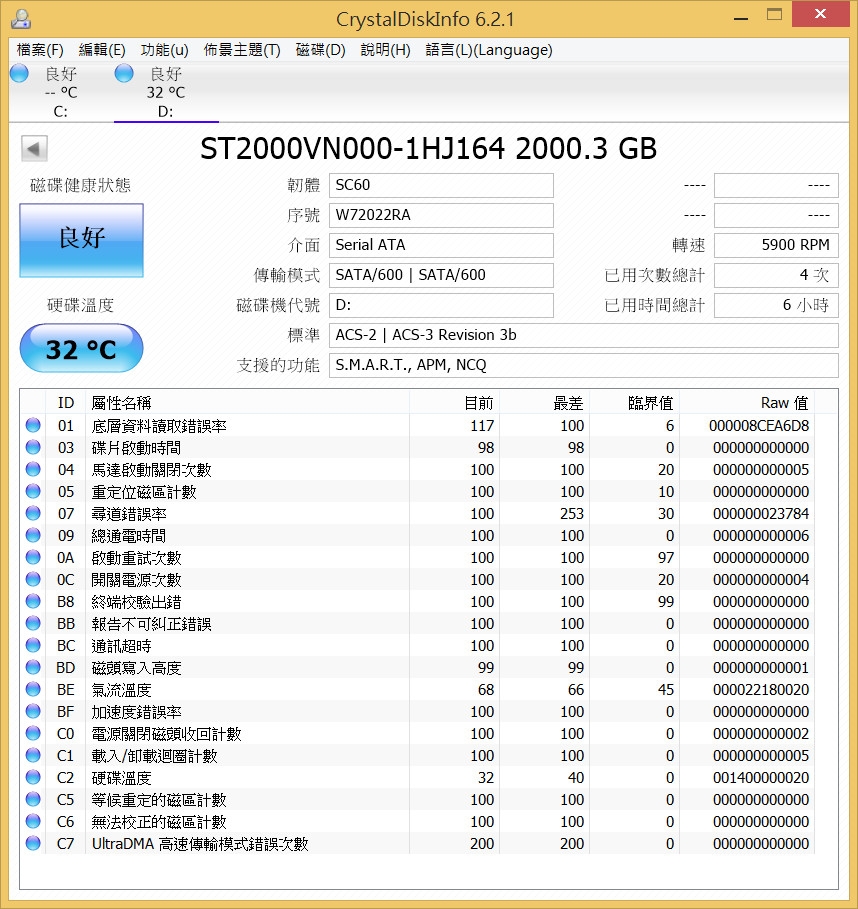Click the status orb for drive C:
This screenshot has width=858, height=909.
click(x=19, y=74)
